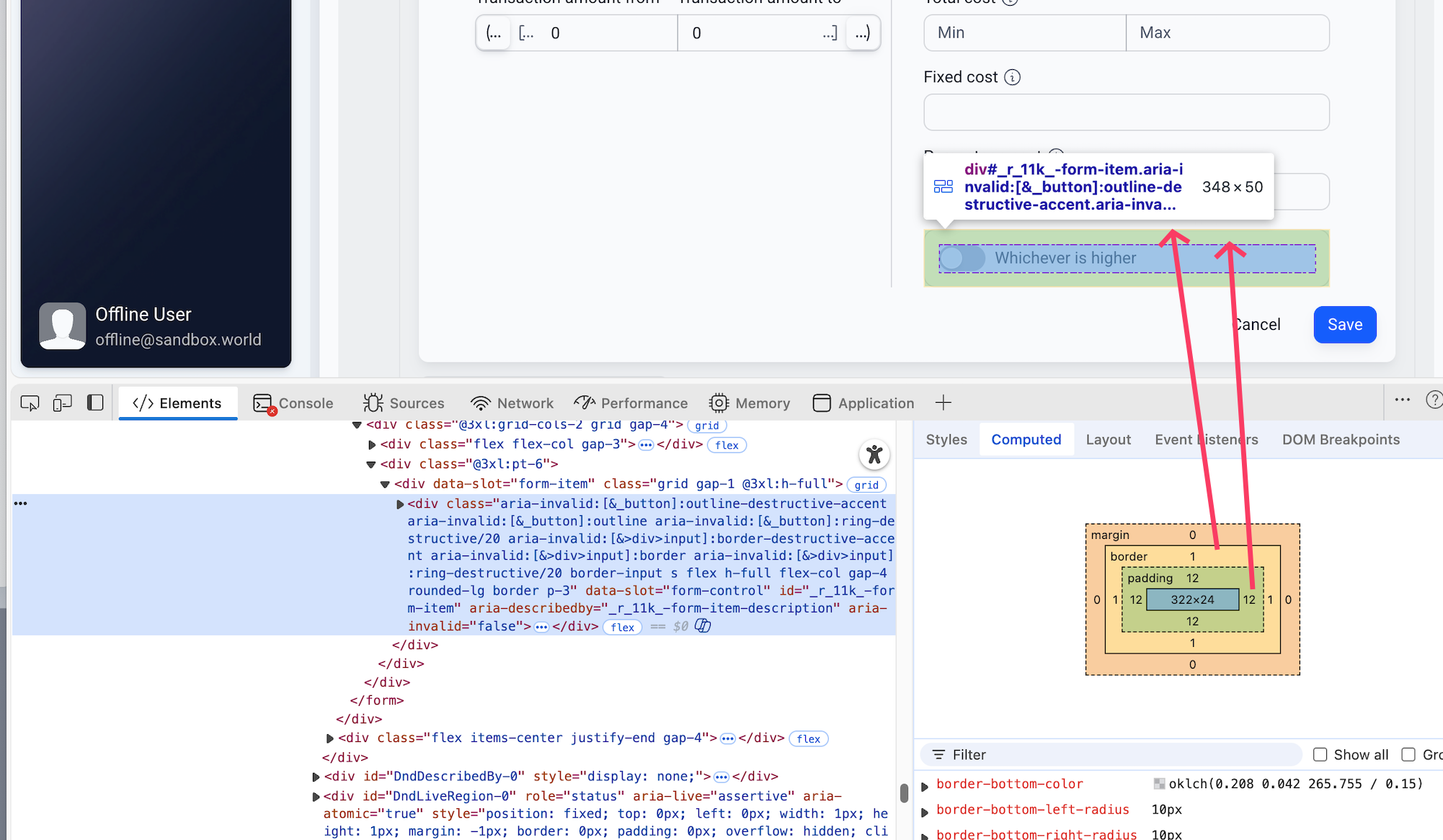The height and width of the screenshot is (840, 1443).
Task: Click the Memory chip icon
Action: [719, 403]
